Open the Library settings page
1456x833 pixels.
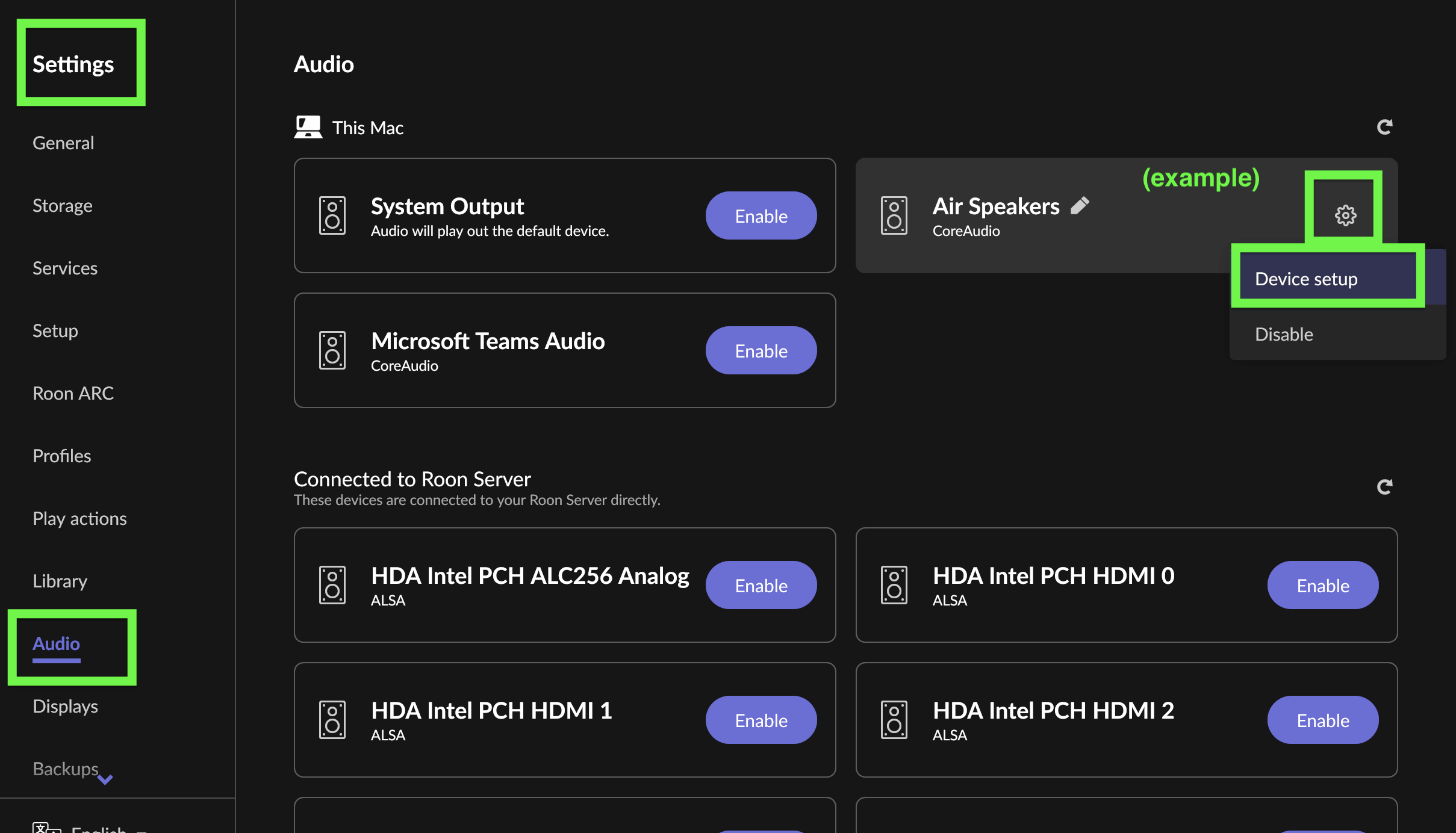click(60, 581)
